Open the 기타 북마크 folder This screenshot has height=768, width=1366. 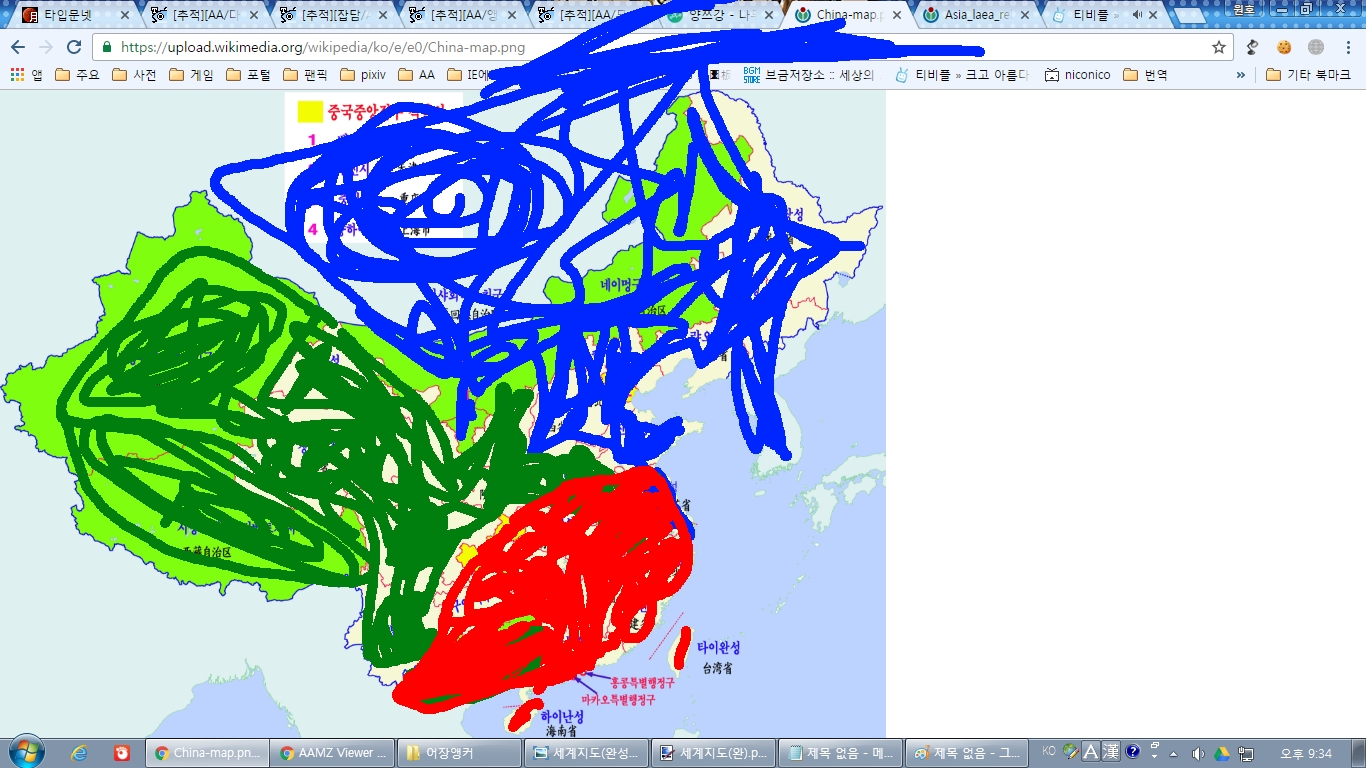1308,75
